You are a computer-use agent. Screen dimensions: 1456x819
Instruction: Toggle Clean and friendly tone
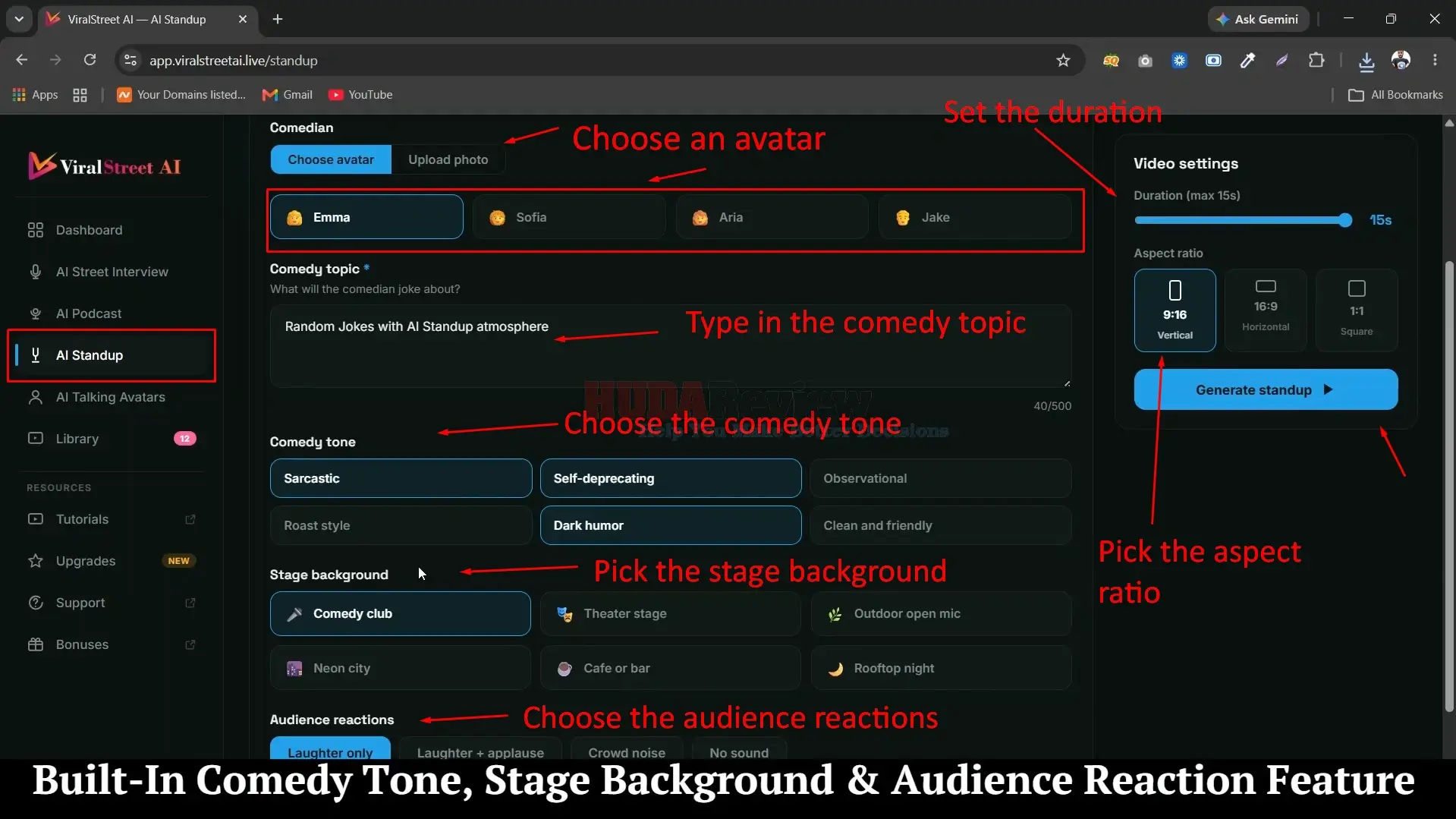click(x=941, y=525)
